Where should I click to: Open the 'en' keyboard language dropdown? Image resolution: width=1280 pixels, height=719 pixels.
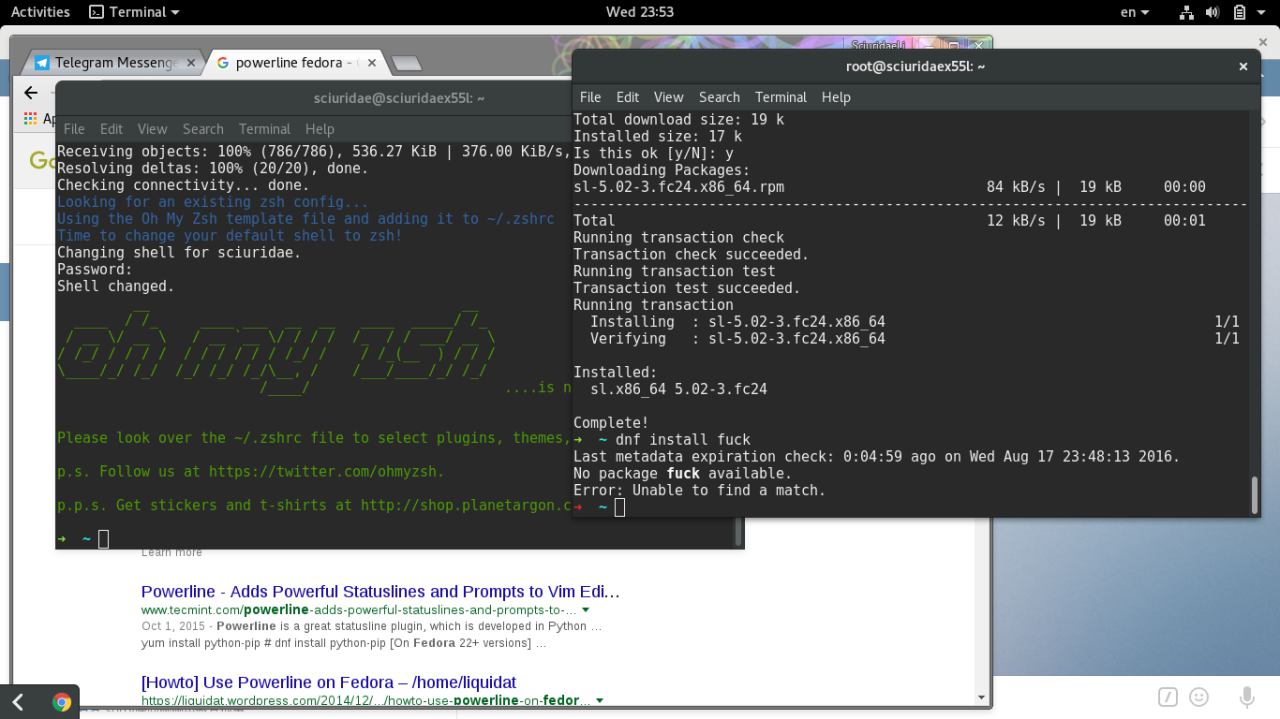pyautogui.click(x=1134, y=12)
